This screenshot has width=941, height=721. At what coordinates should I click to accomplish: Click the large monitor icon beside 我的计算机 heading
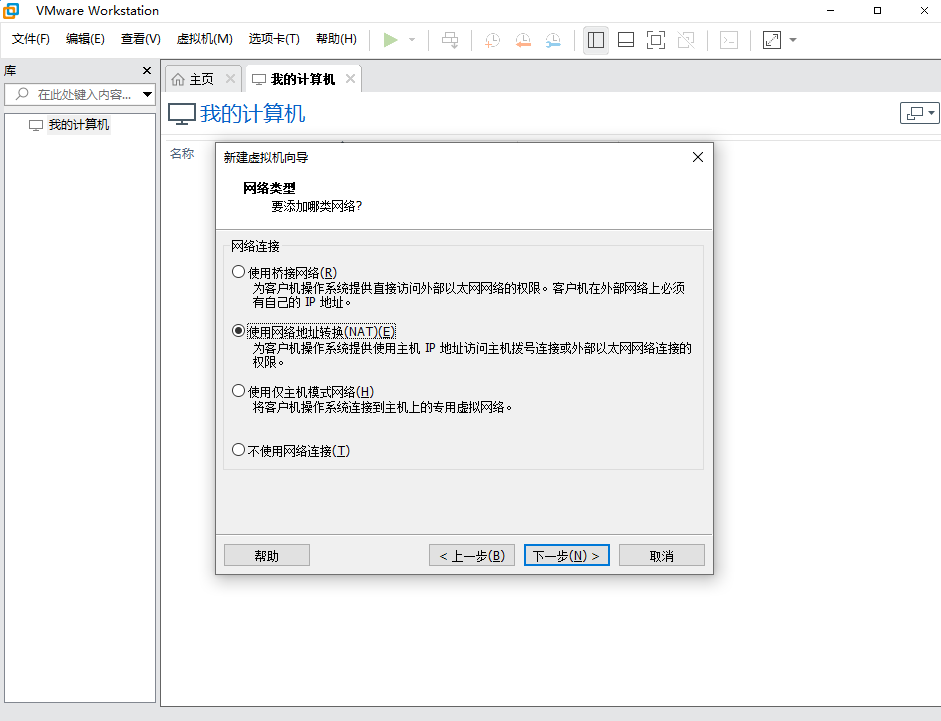click(x=181, y=113)
